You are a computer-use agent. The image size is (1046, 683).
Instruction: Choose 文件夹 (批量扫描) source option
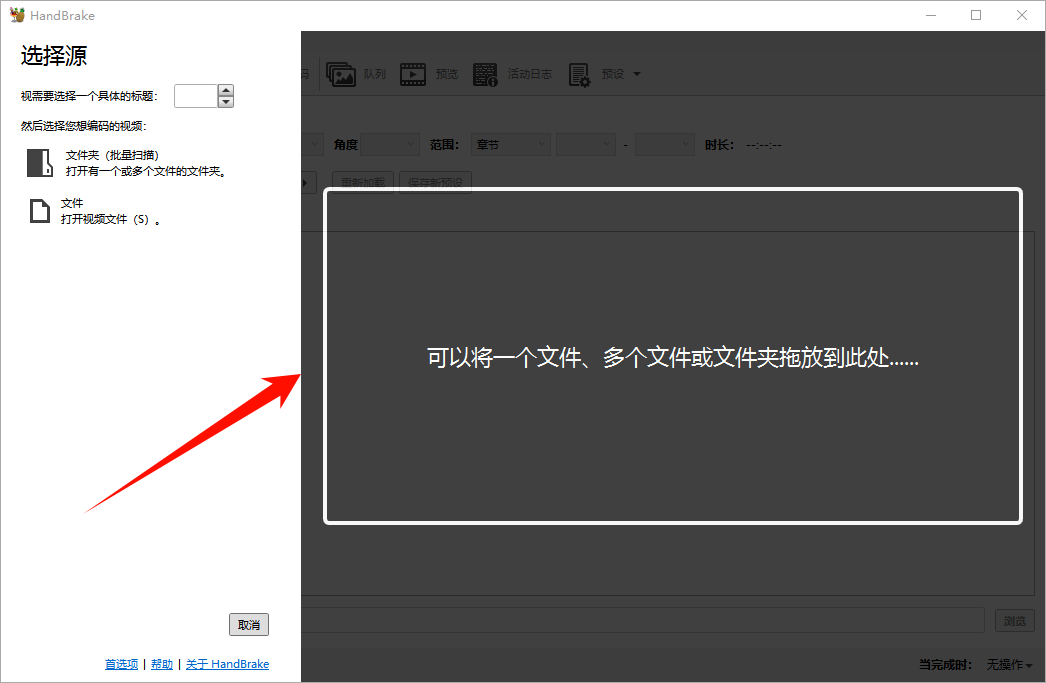[x=128, y=163]
